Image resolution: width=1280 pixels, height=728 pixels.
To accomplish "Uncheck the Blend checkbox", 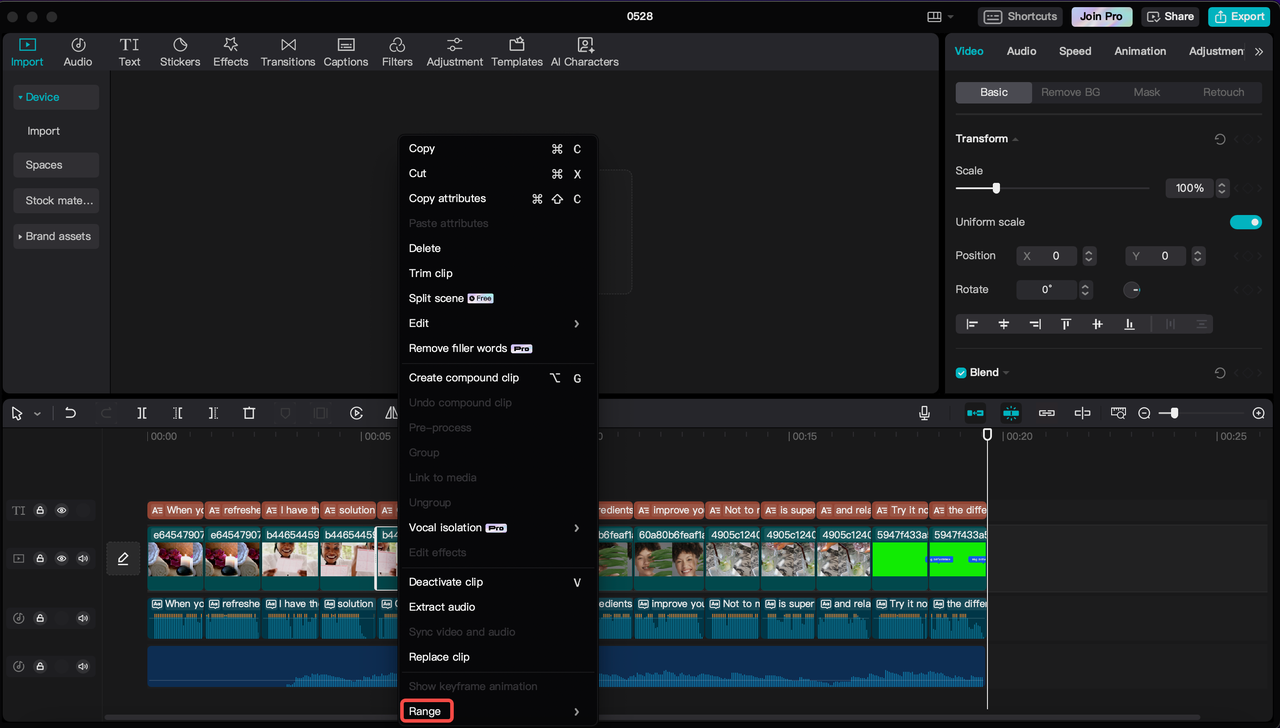I will (961, 372).
